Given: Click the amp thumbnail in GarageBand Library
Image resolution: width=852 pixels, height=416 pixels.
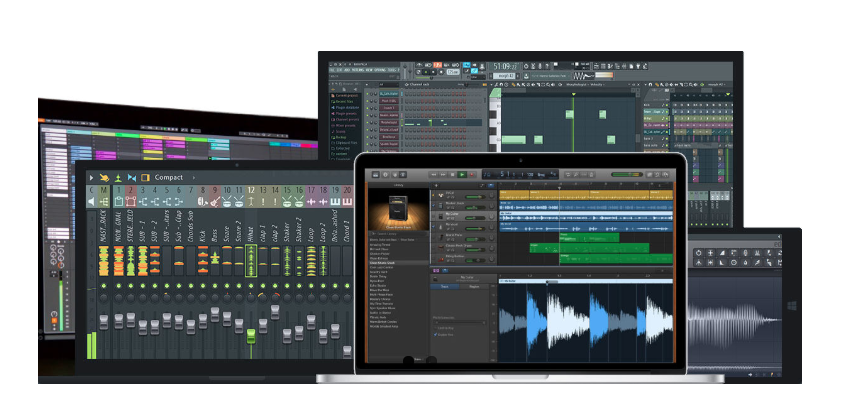Looking at the screenshot, I should coord(398,209).
